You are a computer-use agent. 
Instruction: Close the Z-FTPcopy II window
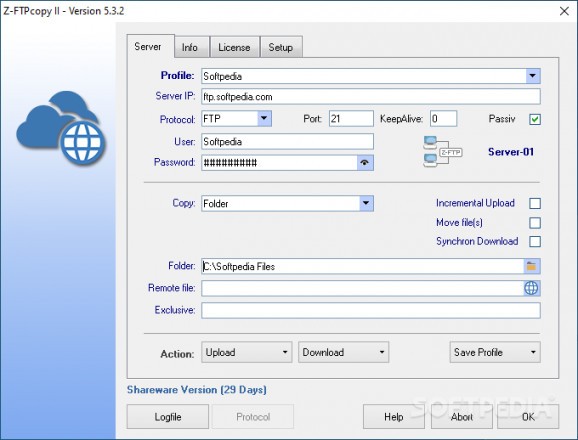564,11
